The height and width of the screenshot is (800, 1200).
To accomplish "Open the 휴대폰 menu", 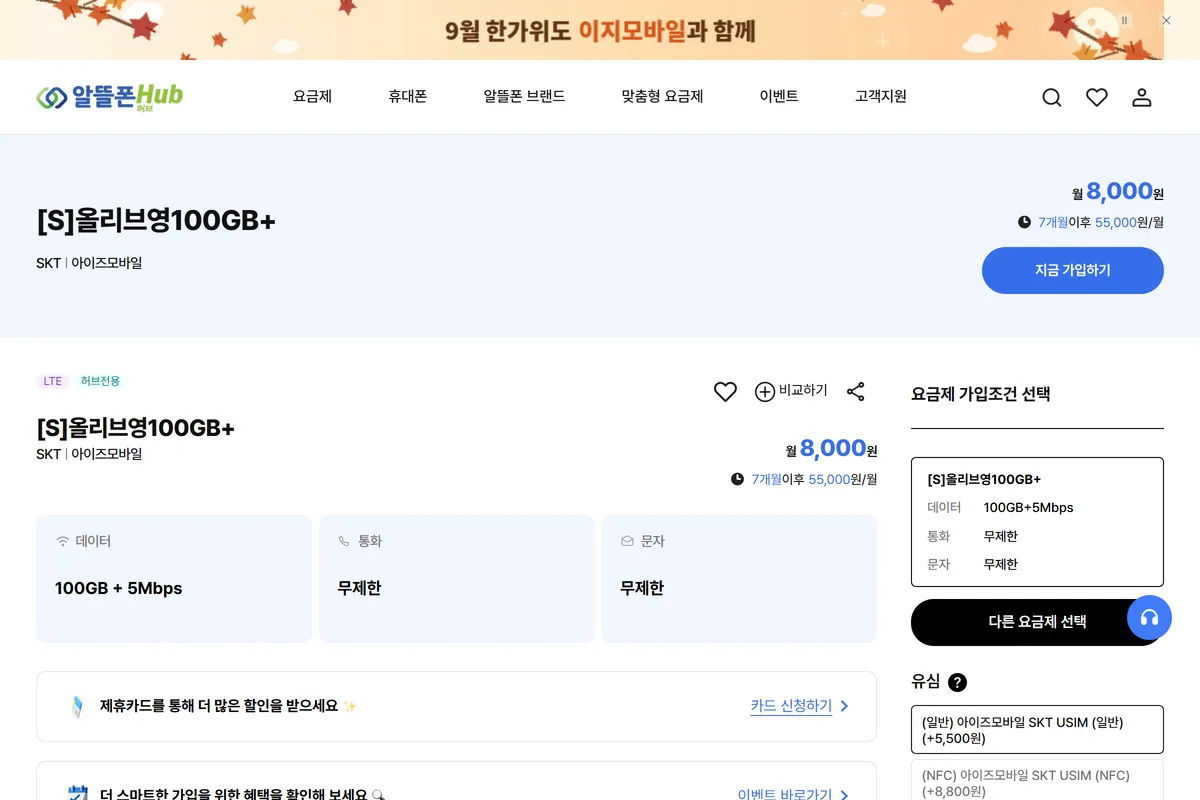I will point(408,97).
